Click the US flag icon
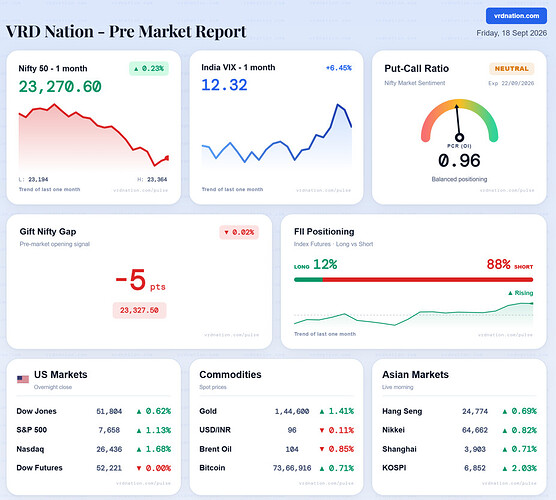 click(23, 379)
